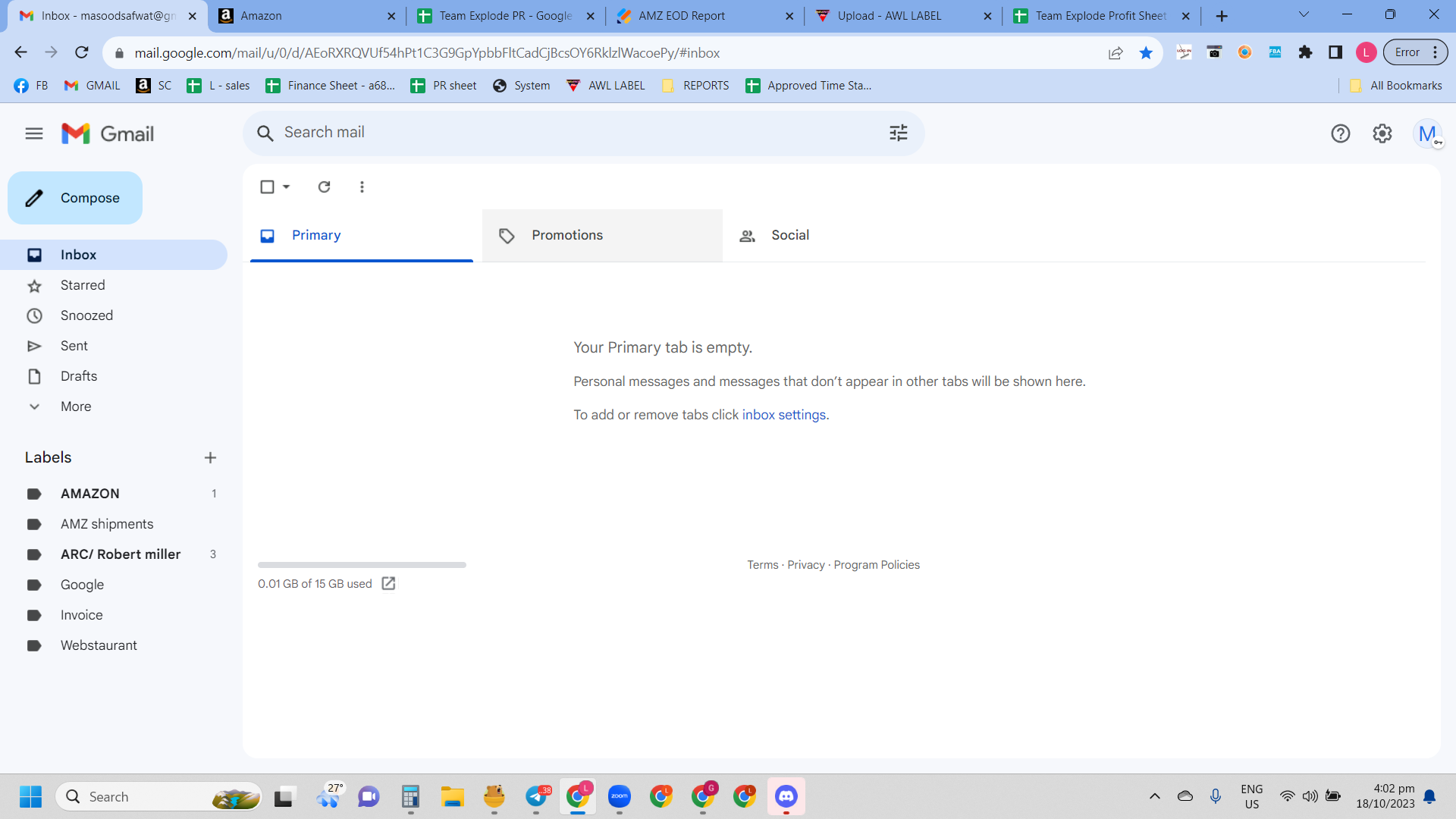
Task: Open the Invoice label
Action: pos(114,615)
